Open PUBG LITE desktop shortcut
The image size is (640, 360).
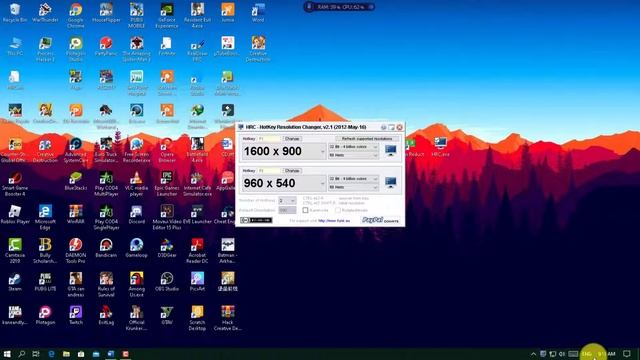[x=45, y=282]
